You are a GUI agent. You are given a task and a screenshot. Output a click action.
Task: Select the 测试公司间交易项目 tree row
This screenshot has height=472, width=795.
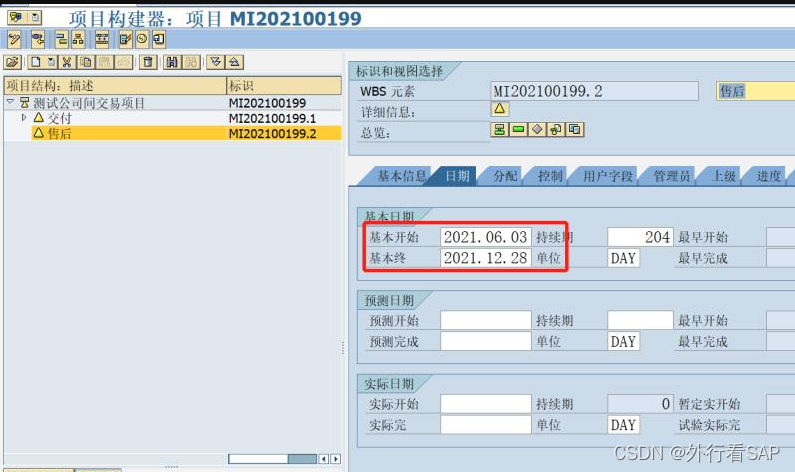pyautogui.click(x=173, y=103)
